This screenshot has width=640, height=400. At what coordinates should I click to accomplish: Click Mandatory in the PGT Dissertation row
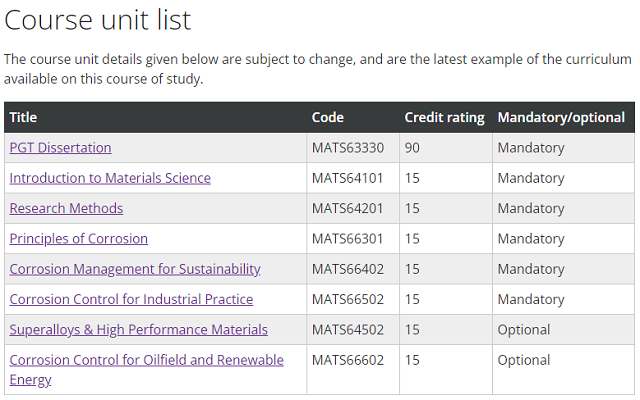click(x=531, y=148)
